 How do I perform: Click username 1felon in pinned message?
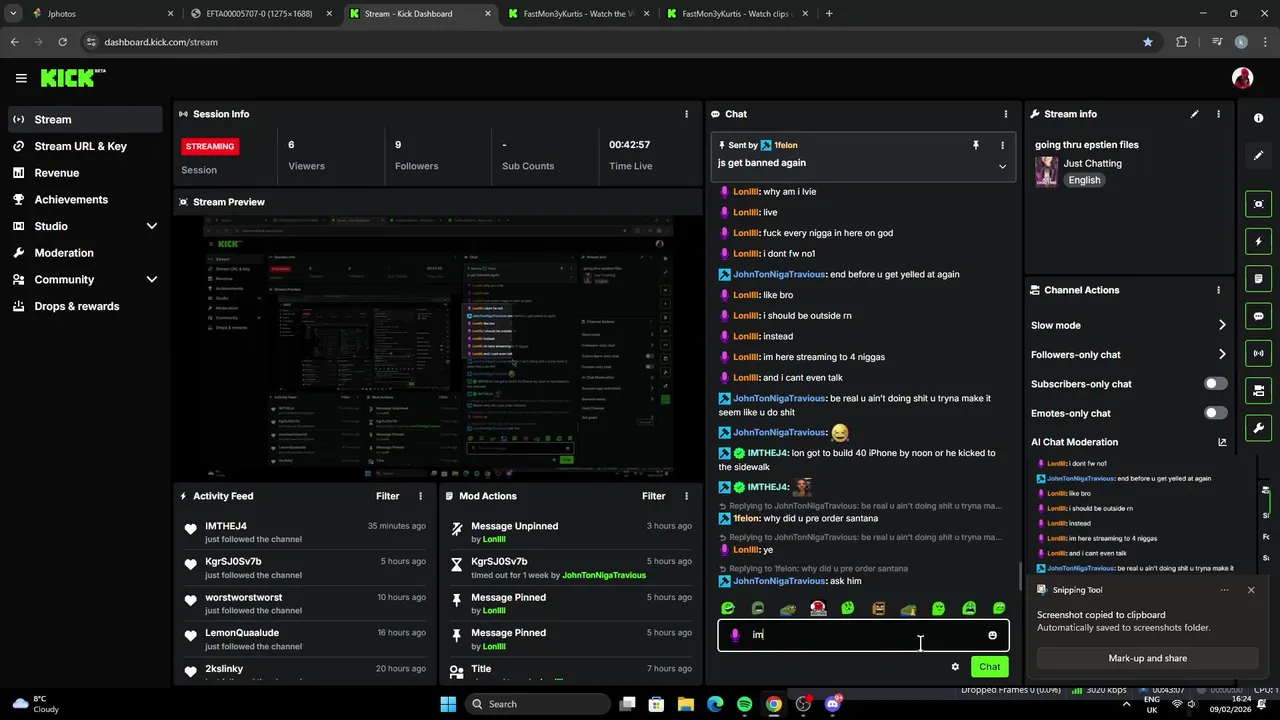click(786, 145)
